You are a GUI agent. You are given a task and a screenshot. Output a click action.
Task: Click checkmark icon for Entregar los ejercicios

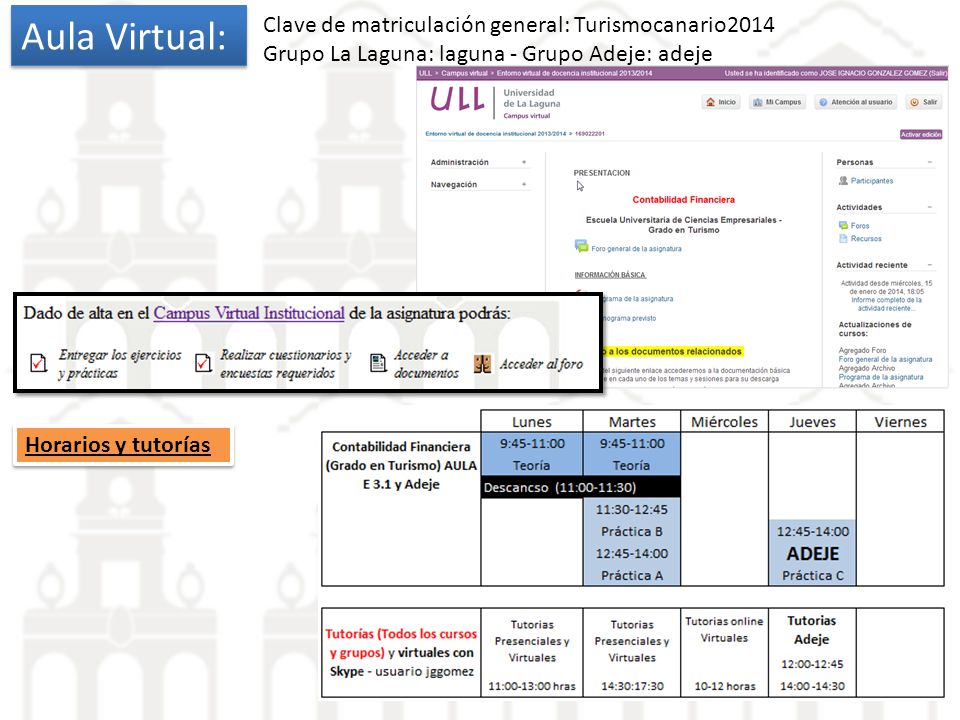[39, 363]
